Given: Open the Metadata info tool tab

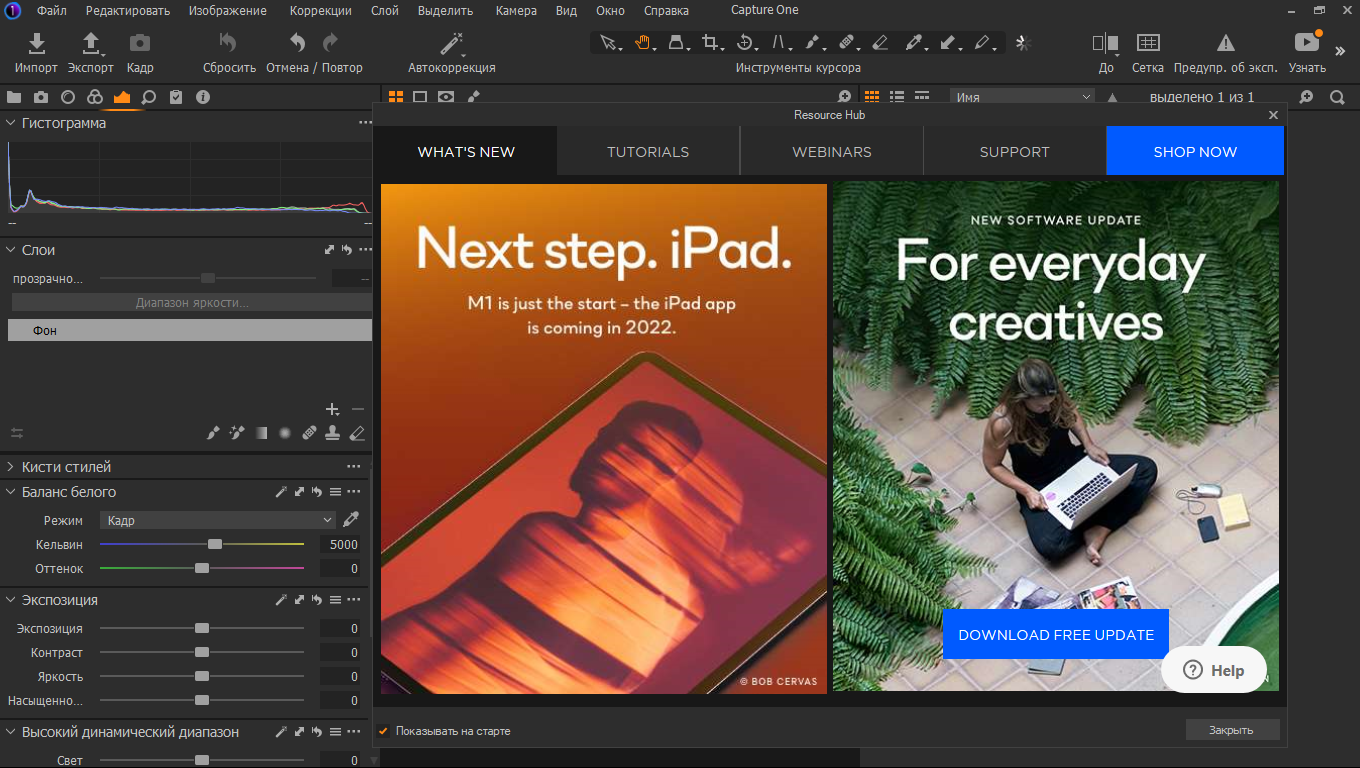Looking at the screenshot, I should pos(203,97).
